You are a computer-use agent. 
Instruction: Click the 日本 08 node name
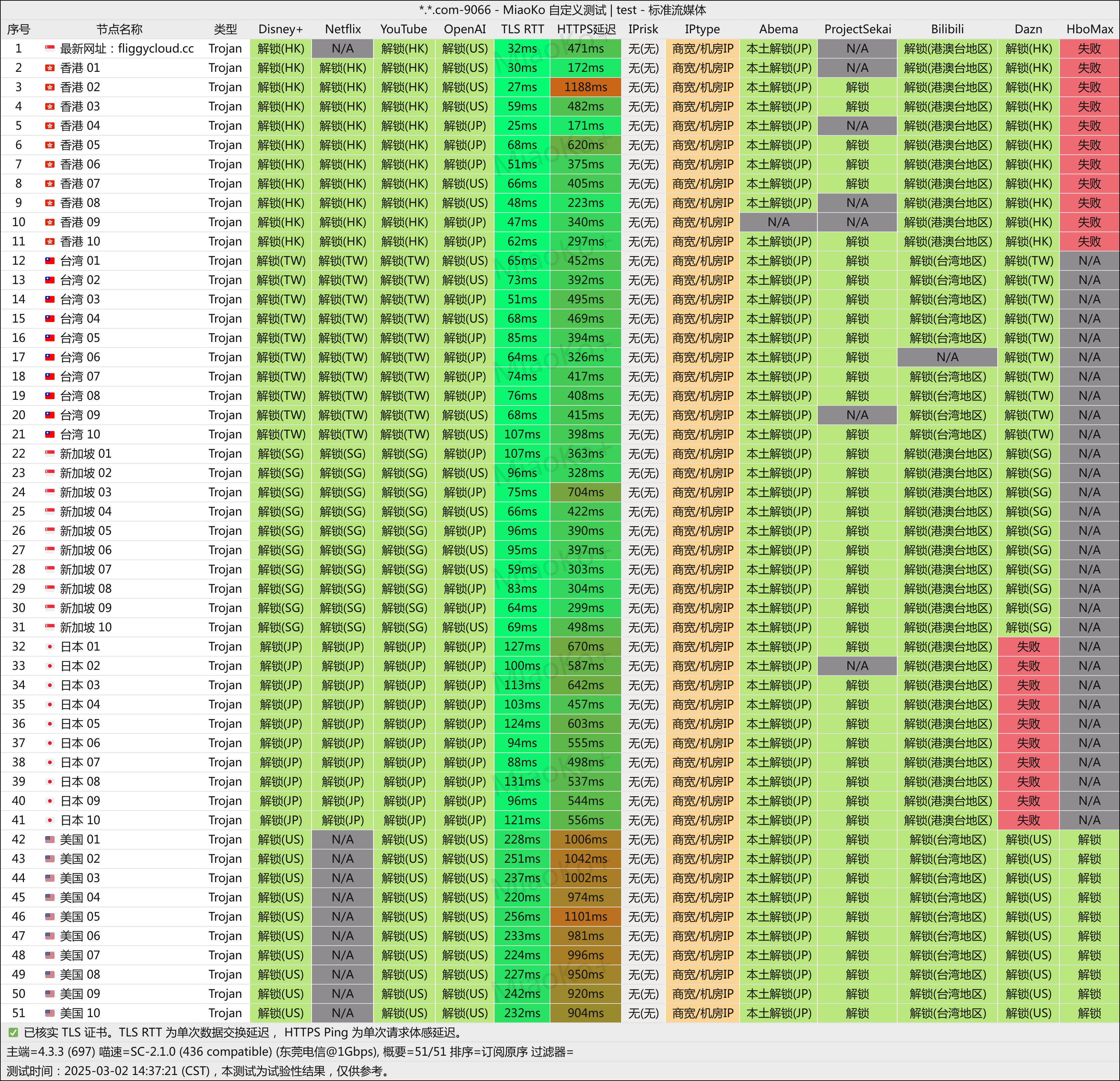(80, 782)
